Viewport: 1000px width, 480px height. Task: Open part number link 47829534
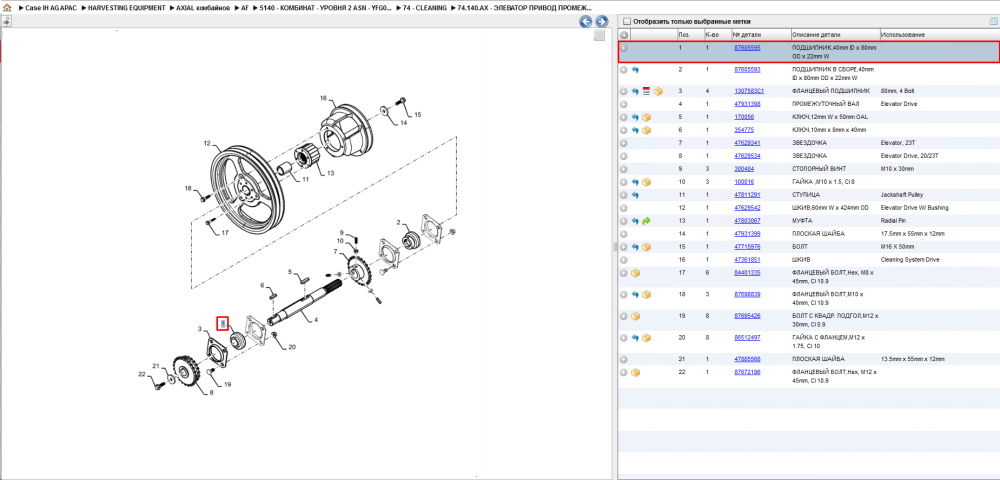pos(747,156)
